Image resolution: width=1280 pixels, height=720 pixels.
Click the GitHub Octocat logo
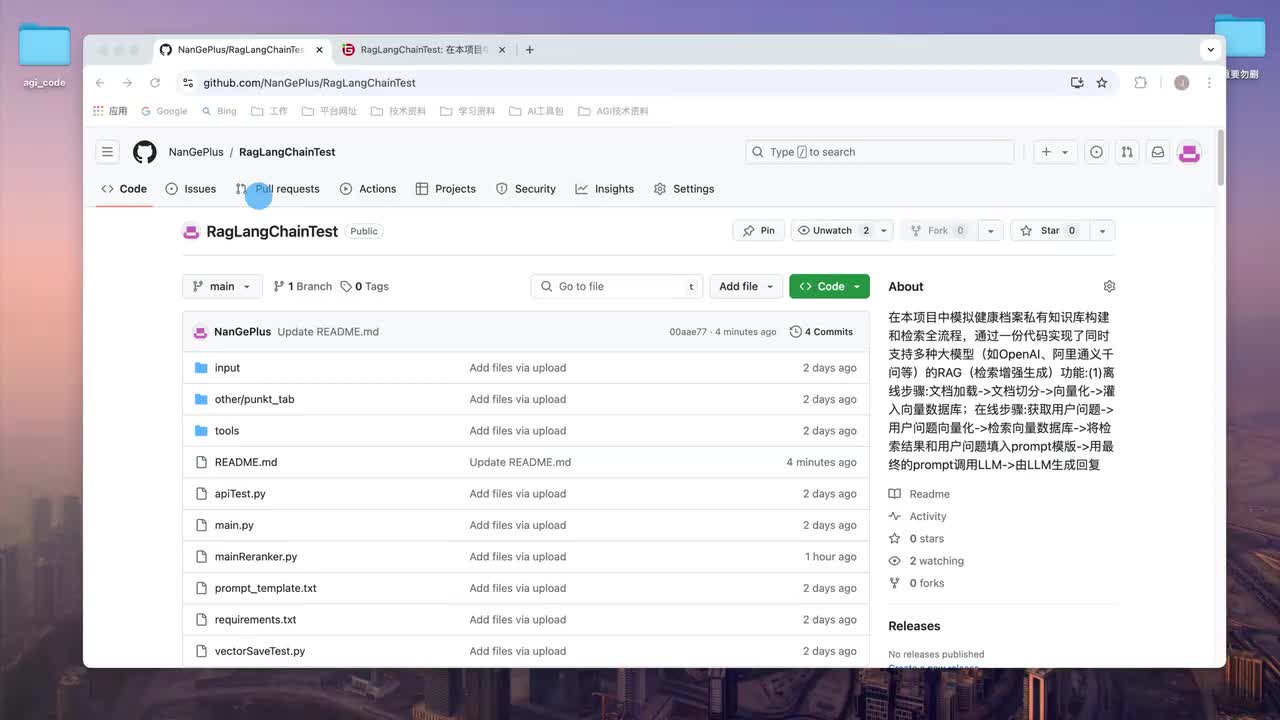point(145,152)
